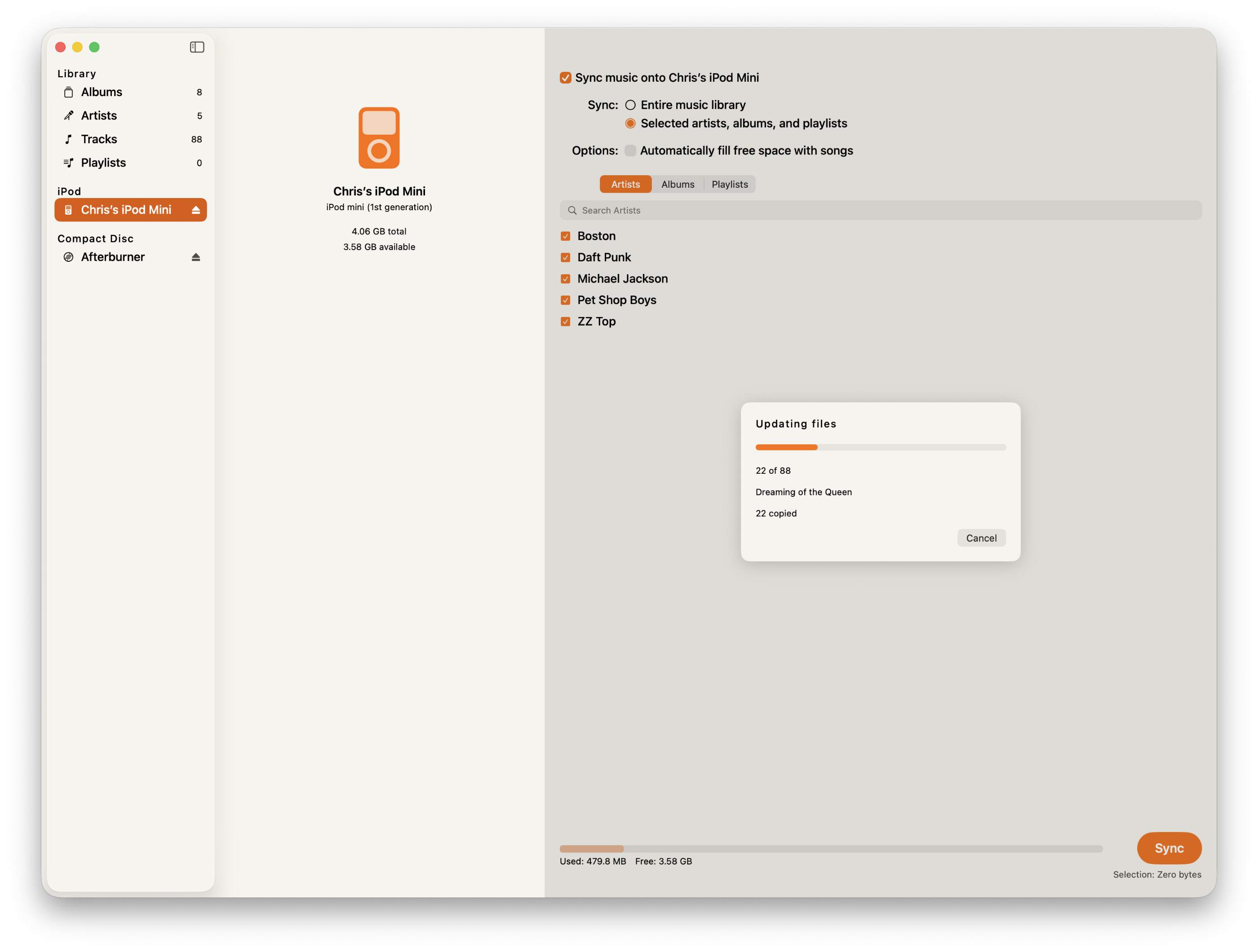Image resolution: width=1258 pixels, height=952 pixels.
Task: Enable Automatically fill free space with songs
Action: tap(630, 150)
